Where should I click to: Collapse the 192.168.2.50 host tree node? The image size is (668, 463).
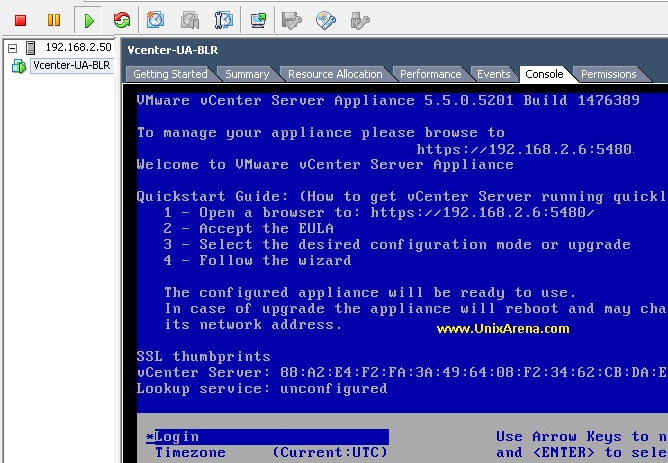[x=13, y=48]
